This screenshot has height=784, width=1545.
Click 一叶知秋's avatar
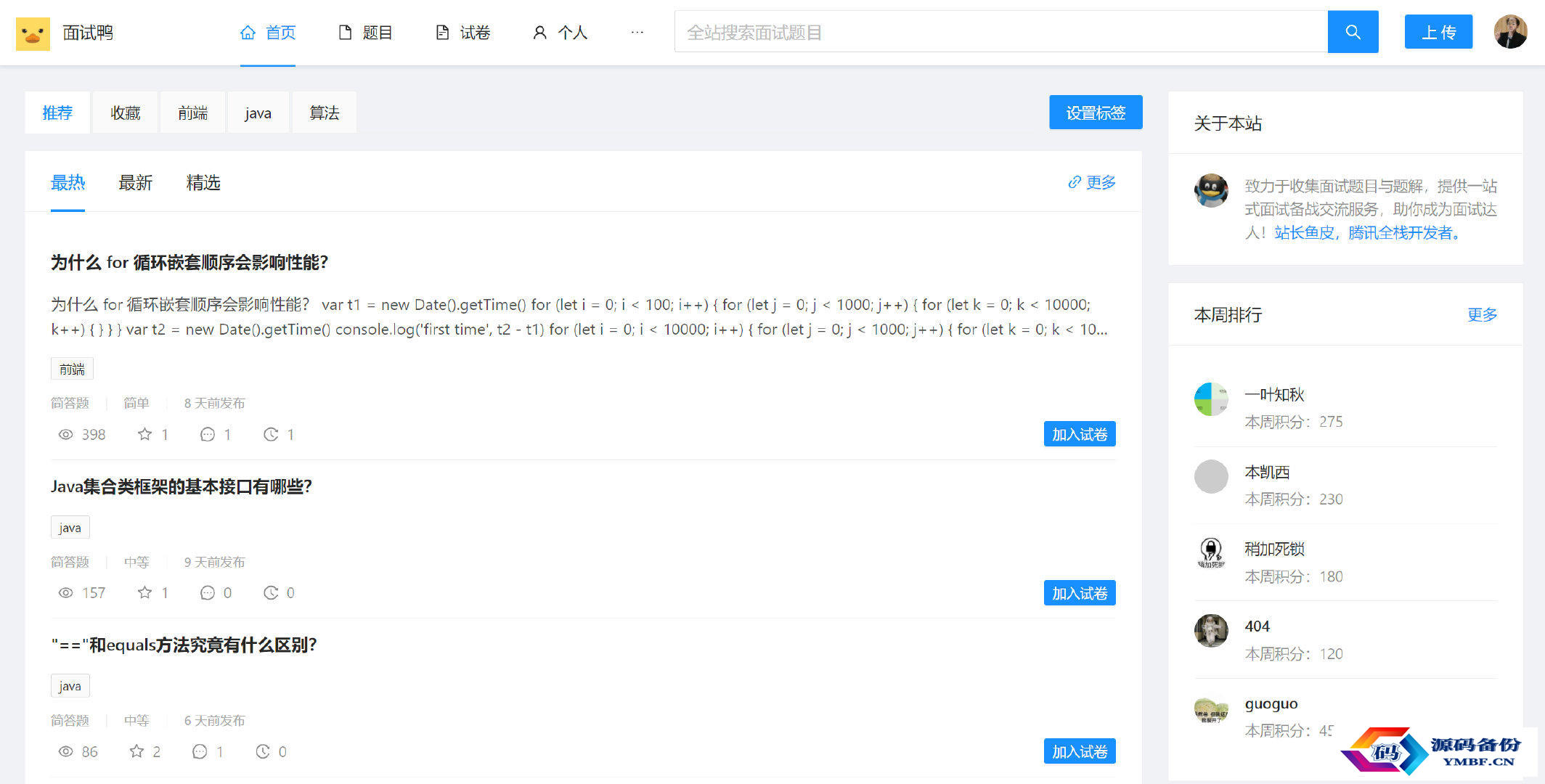click(x=1211, y=399)
